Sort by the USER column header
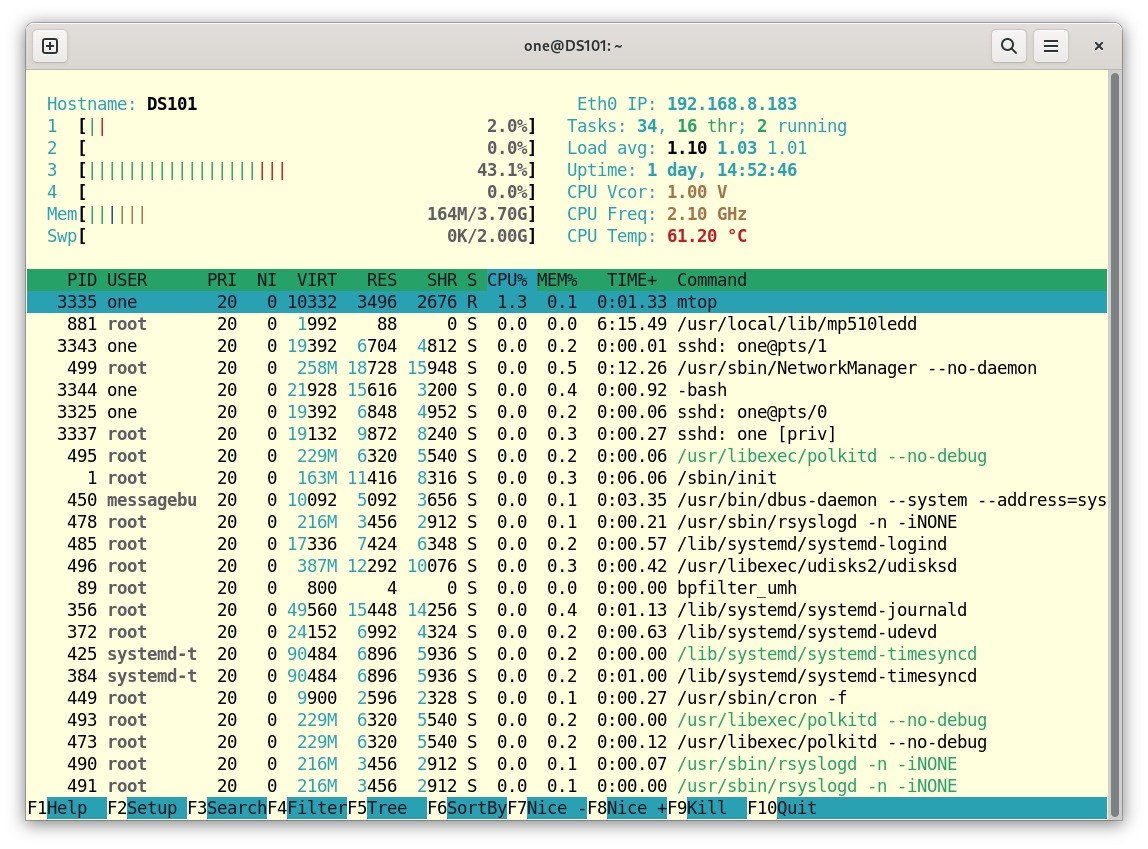This screenshot has height=849, width=1148. point(127,280)
